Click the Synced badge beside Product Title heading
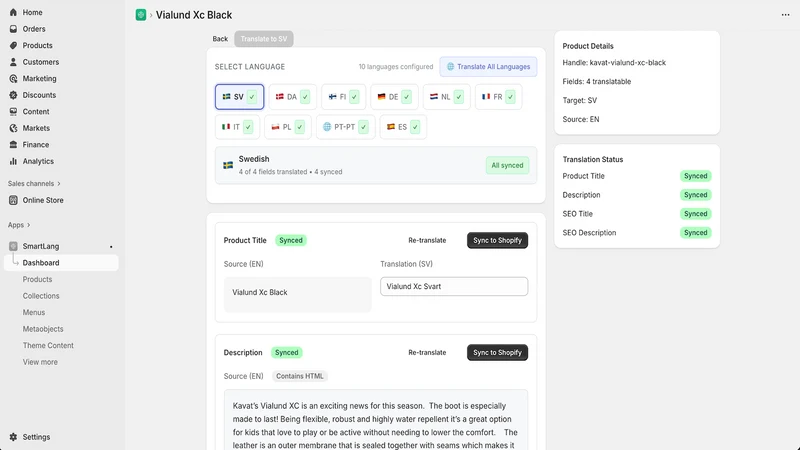 pos(291,240)
